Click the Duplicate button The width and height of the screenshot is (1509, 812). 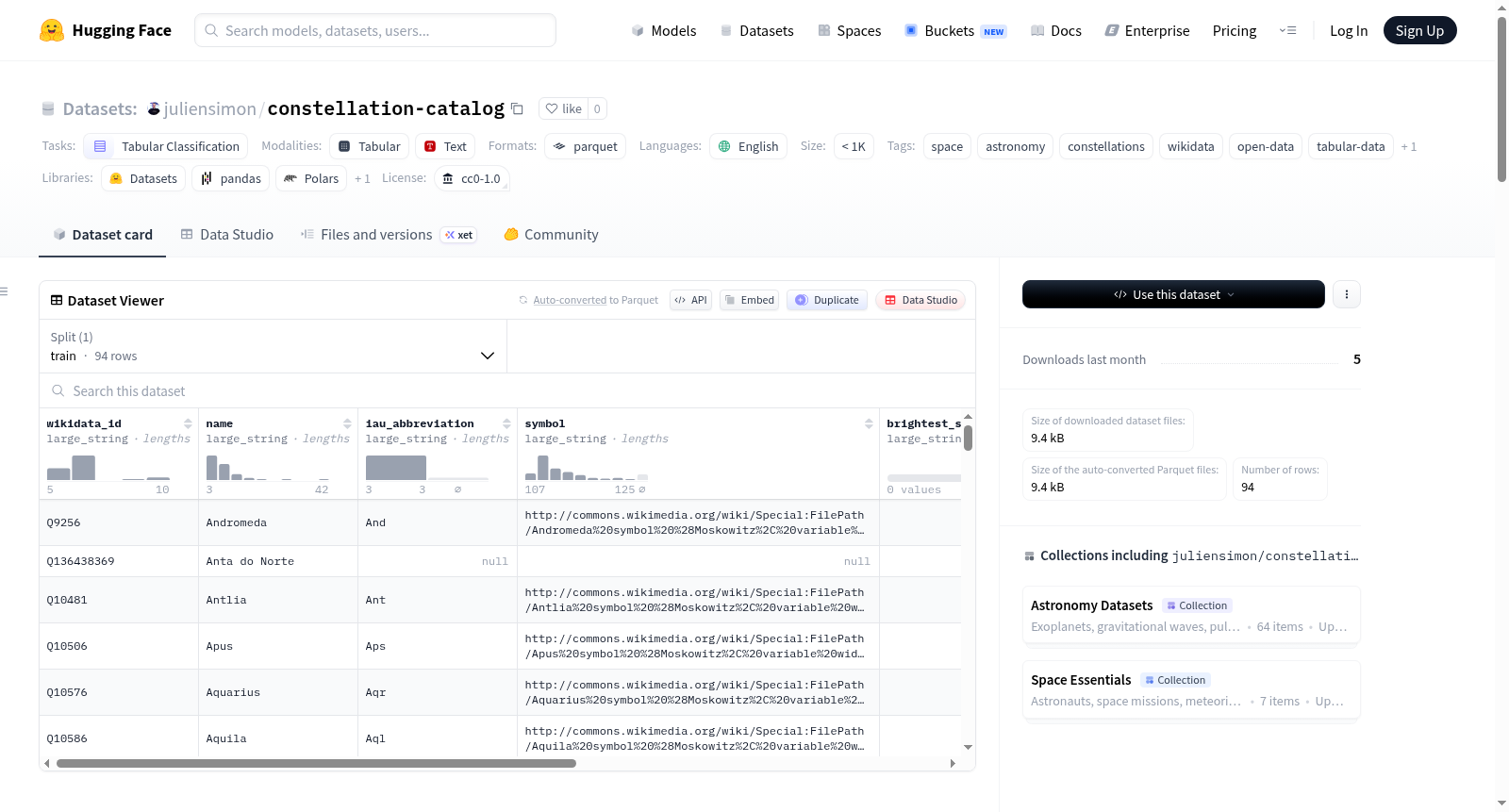click(x=827, y=300)
